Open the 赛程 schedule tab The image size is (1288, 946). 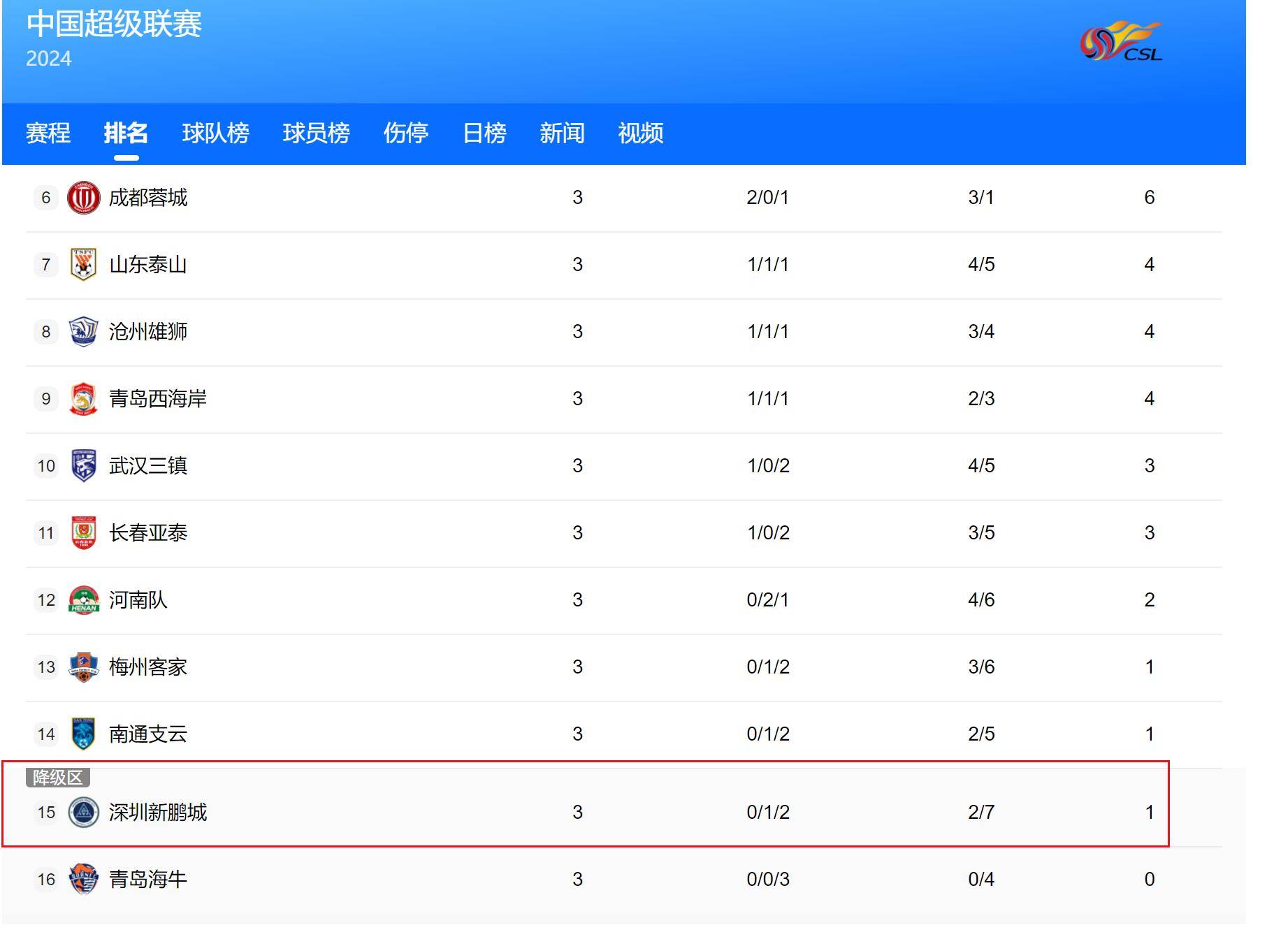tap(48, 133)
